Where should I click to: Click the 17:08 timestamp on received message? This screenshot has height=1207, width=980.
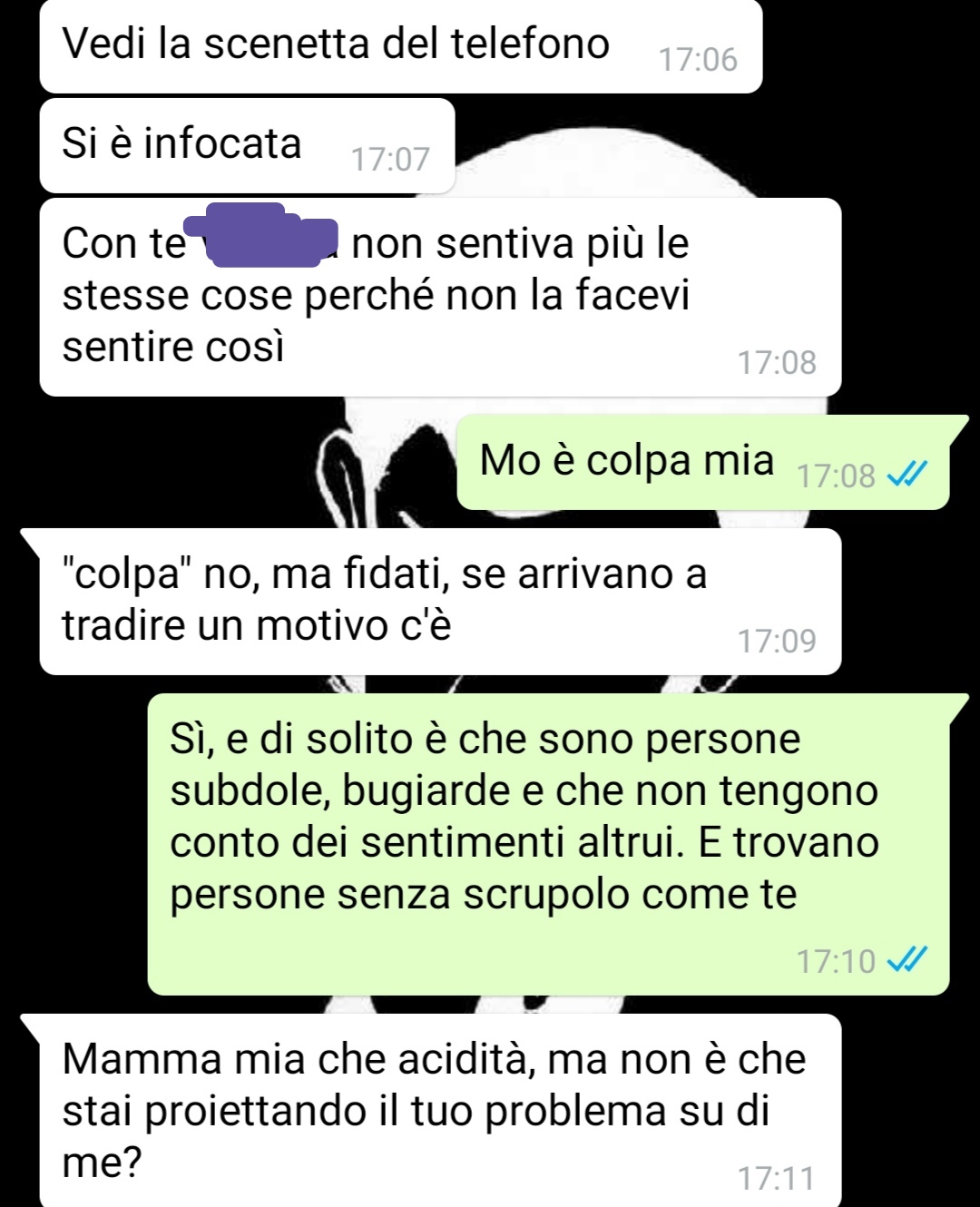(x=777, y=363)
